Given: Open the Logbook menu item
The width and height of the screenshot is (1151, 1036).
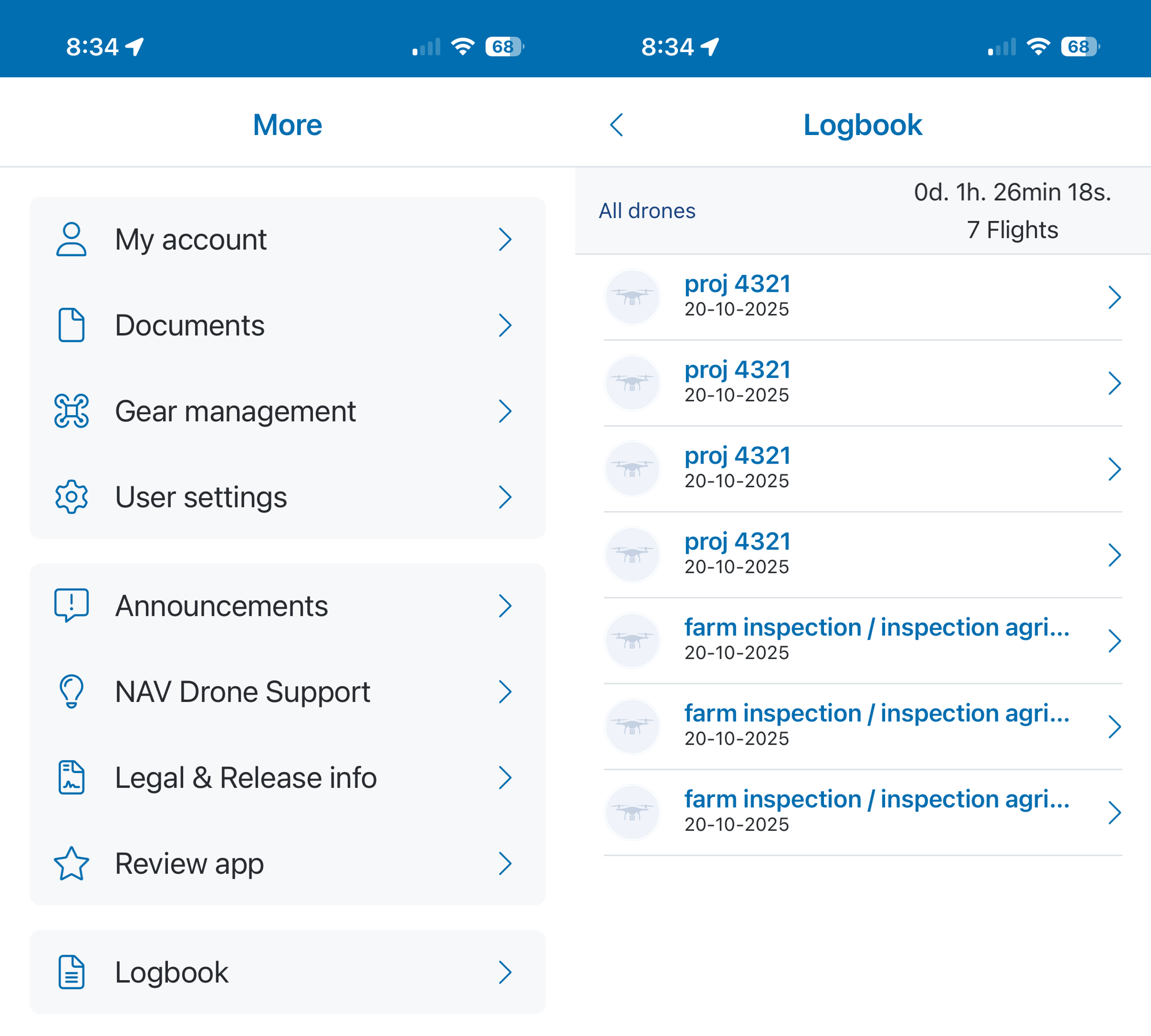Looking at the screenshot, I should [172, 972].
